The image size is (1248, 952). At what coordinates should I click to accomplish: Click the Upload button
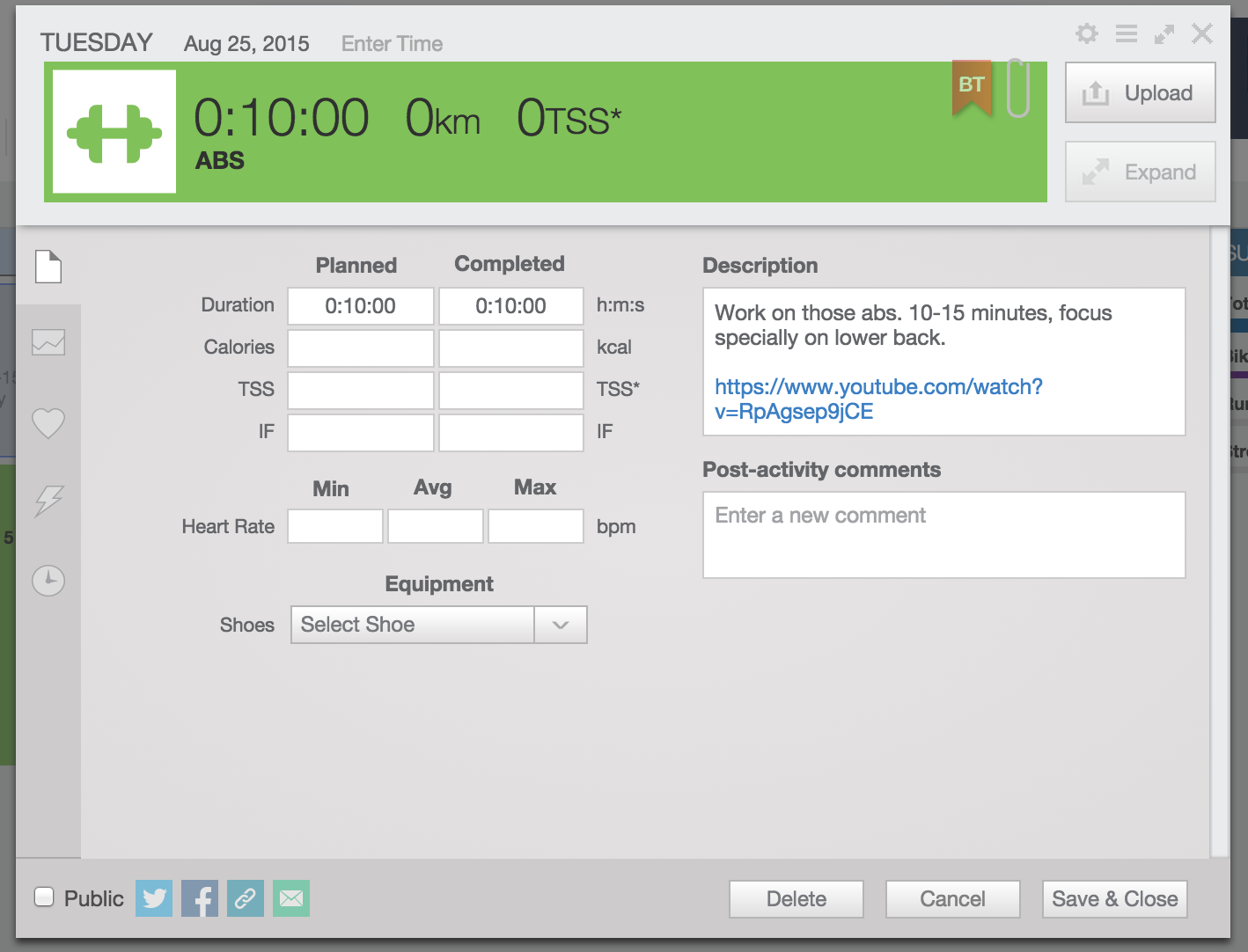[x=1141, y=92]
